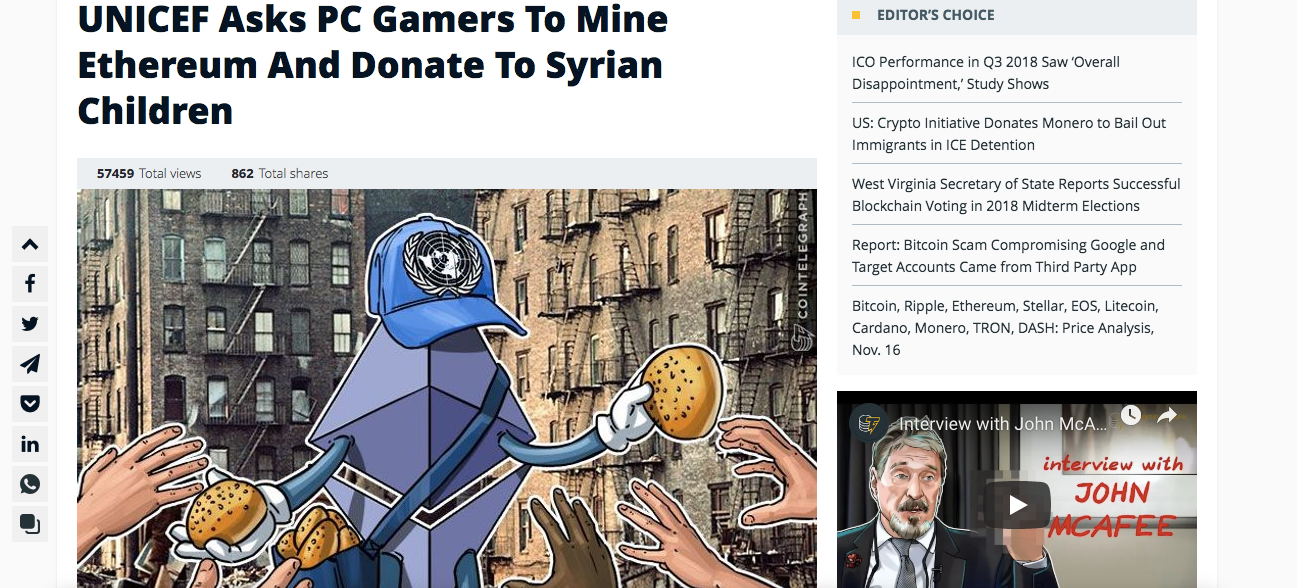Share article on Twitter
Screen dimensions: 1297x588
[x=30, y=324]
